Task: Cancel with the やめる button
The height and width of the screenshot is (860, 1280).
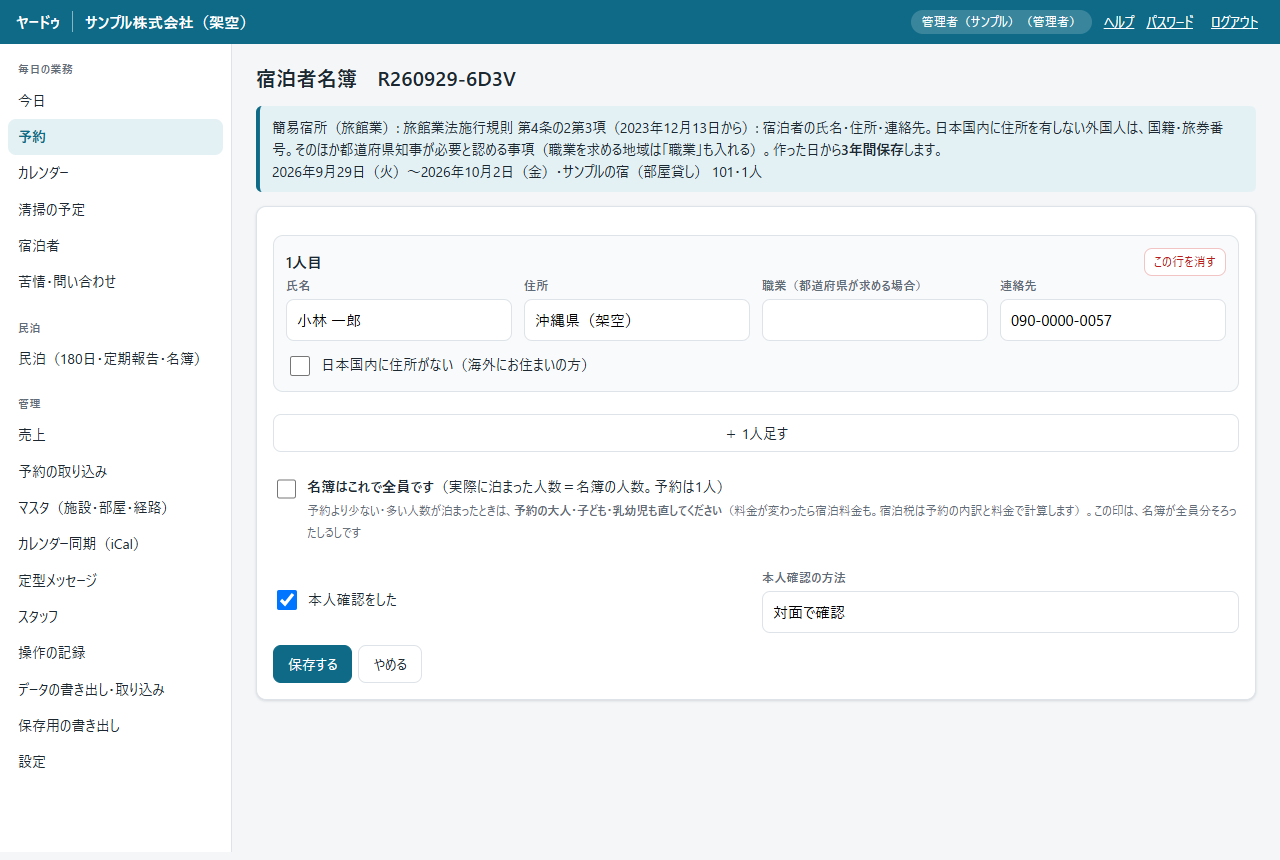Action: coord(390,664)
